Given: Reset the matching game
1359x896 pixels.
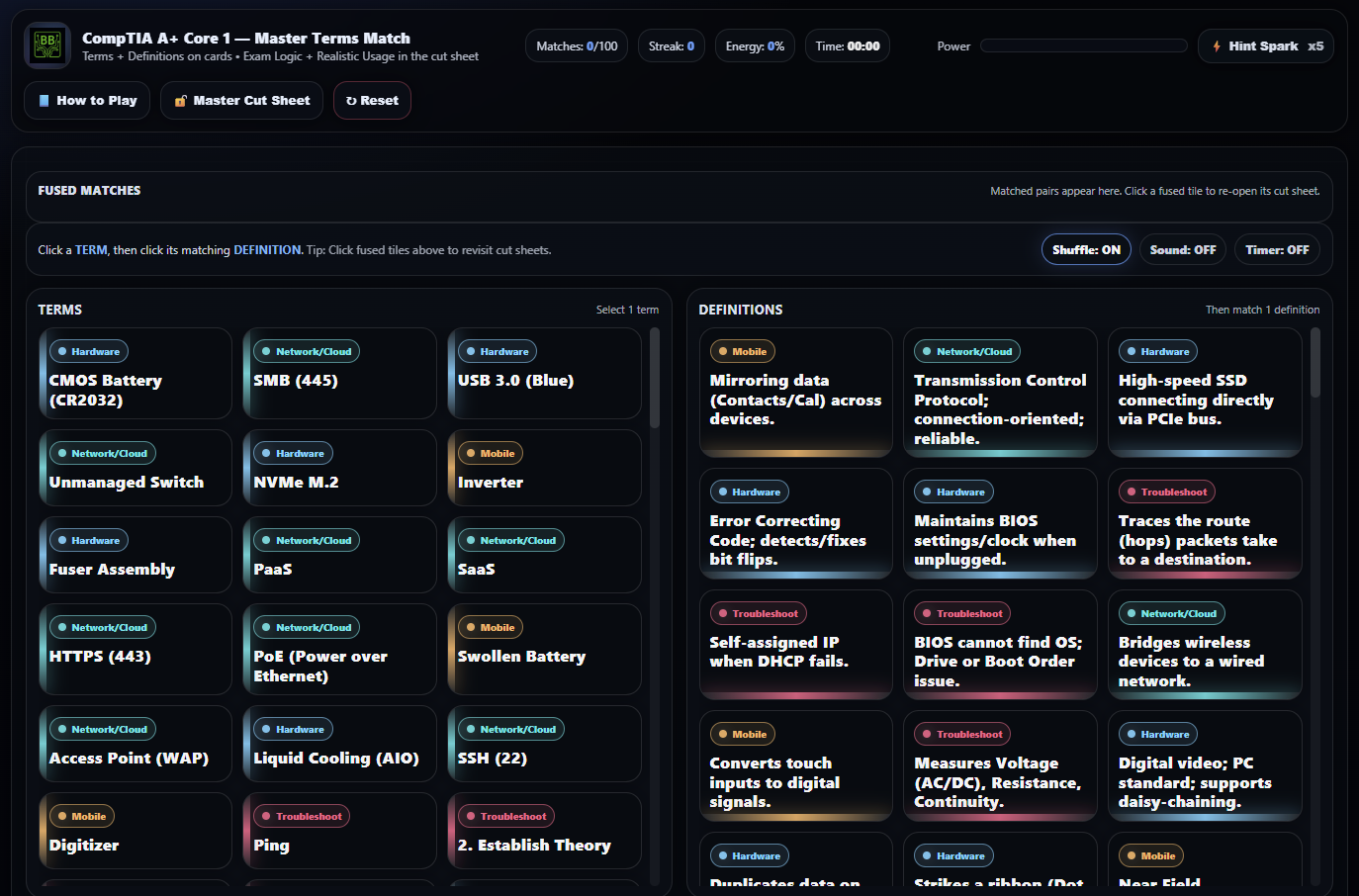Looking at the screenshot, I should (x=372, y=101).
